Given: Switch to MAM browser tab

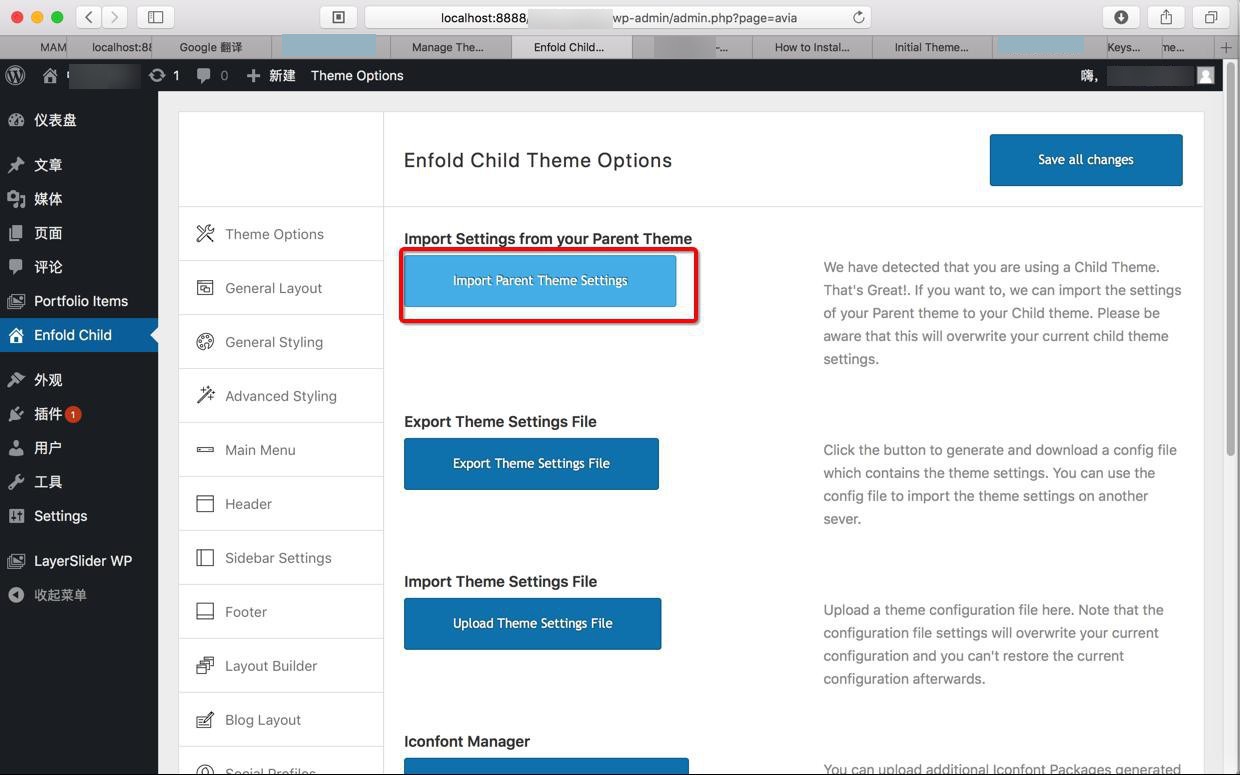Looking at the screenshot, I should 53,47.
